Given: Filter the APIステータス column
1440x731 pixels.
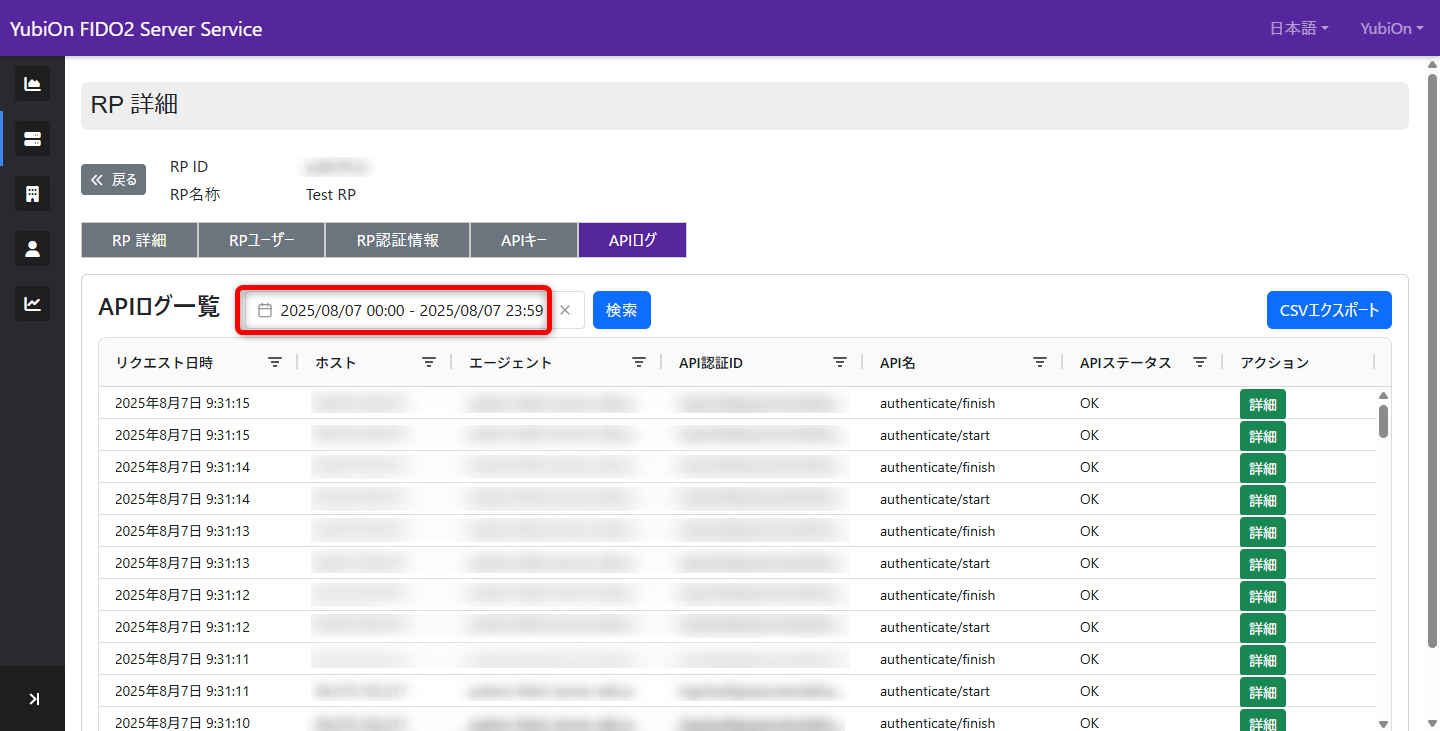Looking at the screenshot, I should 1200,363.
